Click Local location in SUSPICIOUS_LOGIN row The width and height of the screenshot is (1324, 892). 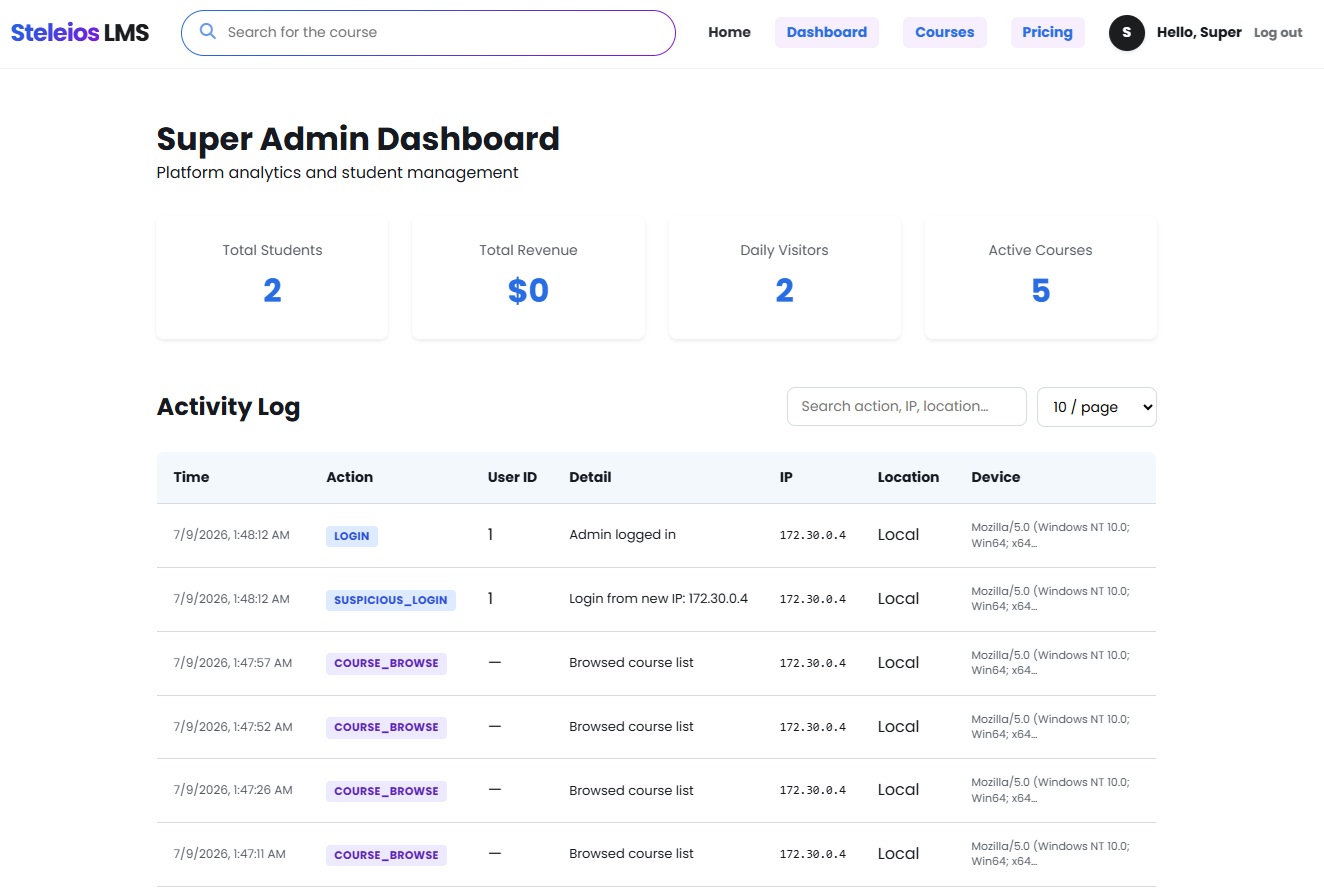898,598
